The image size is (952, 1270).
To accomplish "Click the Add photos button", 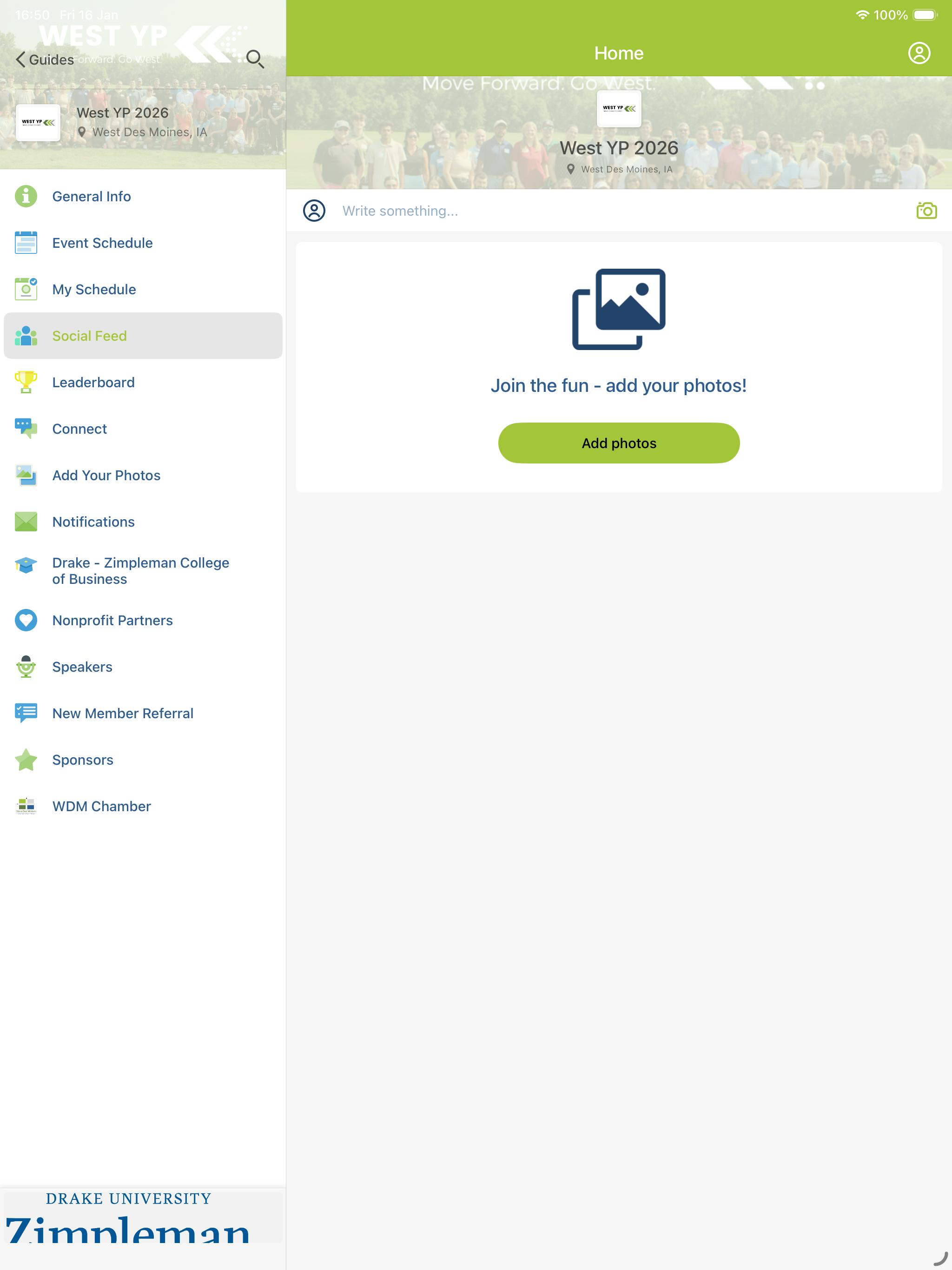I will click(x=618, y=443).
